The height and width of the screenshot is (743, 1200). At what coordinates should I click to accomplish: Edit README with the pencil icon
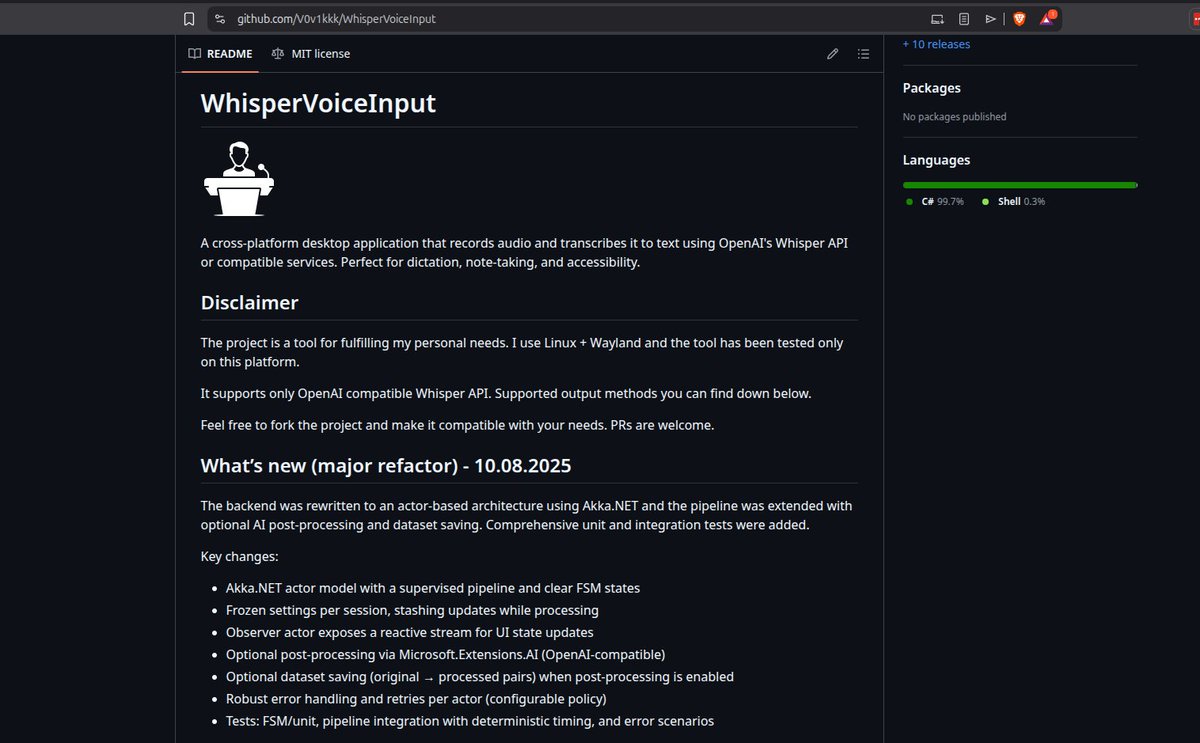click(x=832, y=54)
